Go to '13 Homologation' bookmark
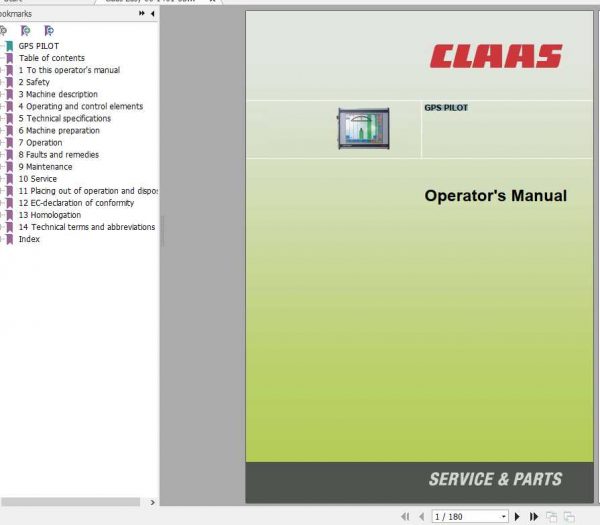 tap(50, 215)
